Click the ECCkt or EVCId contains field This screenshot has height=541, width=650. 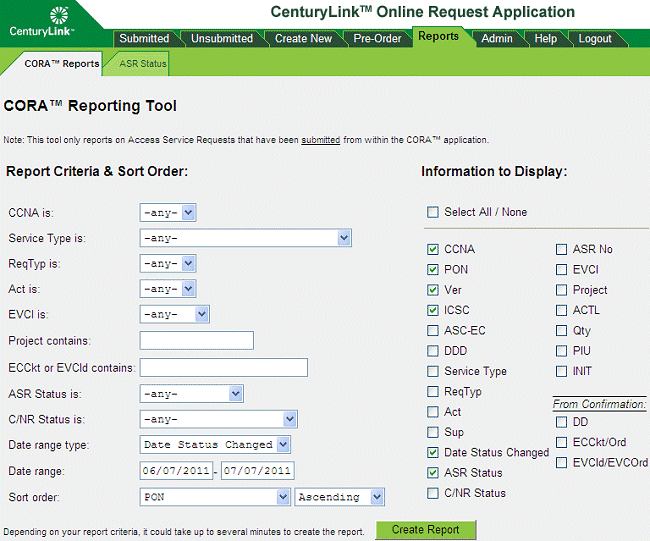[224, 368]
